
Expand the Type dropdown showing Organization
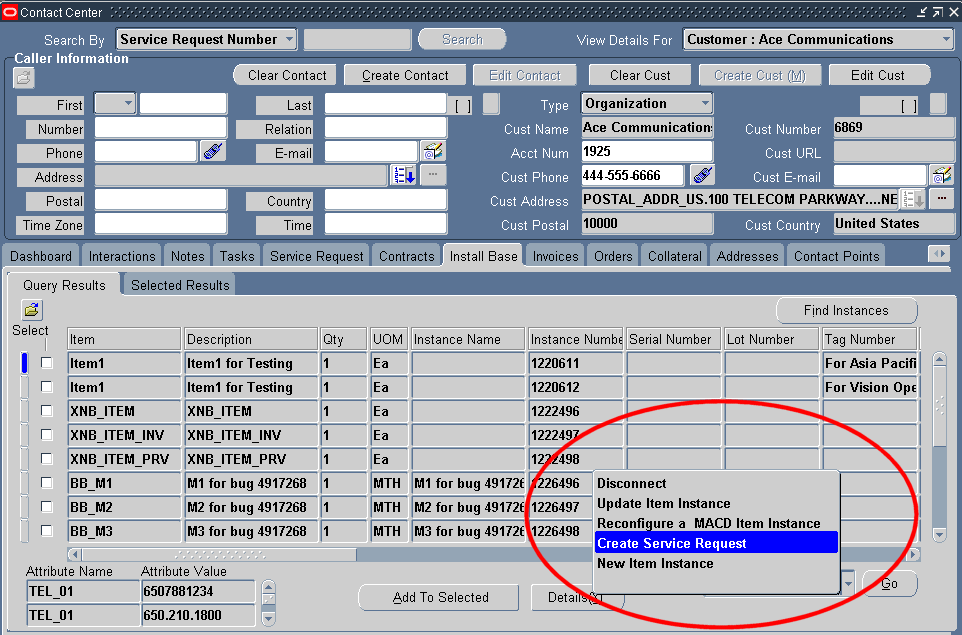(x=705, y=102)
